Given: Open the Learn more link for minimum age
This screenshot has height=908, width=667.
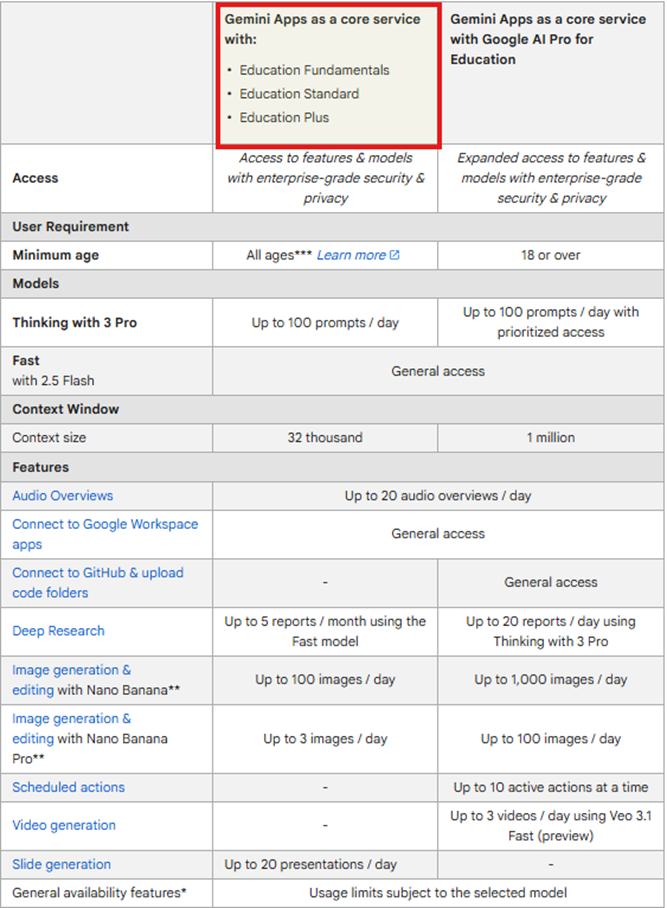Looking at the screenshot, I should pyautogui.click(x=351, y=255).
